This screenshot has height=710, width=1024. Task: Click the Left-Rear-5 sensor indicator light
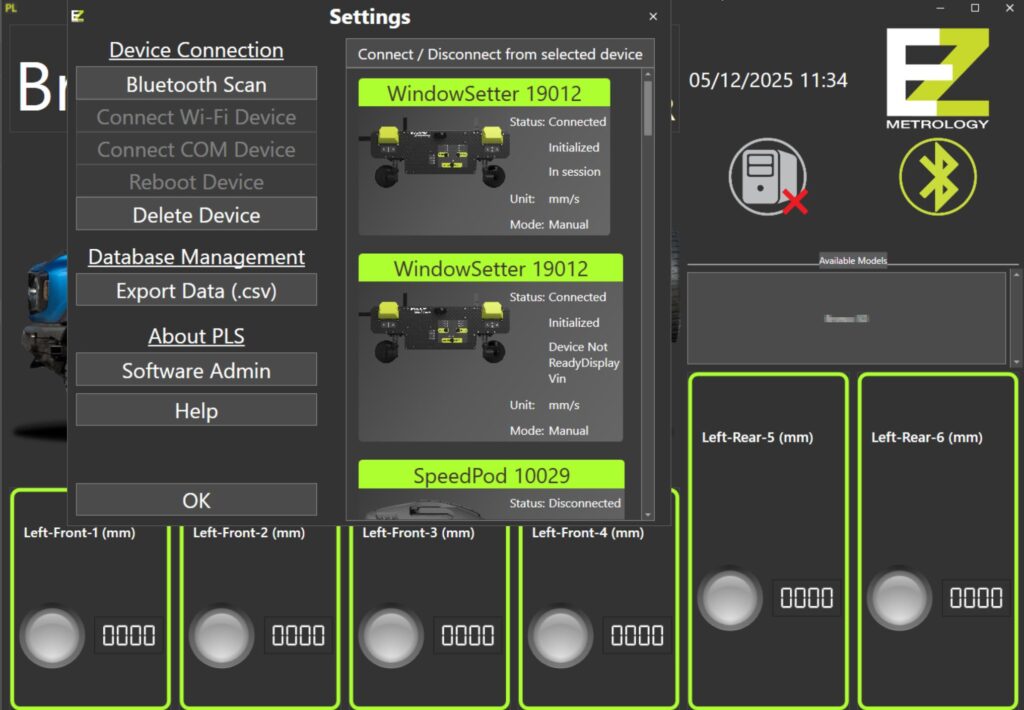[731, 599]
